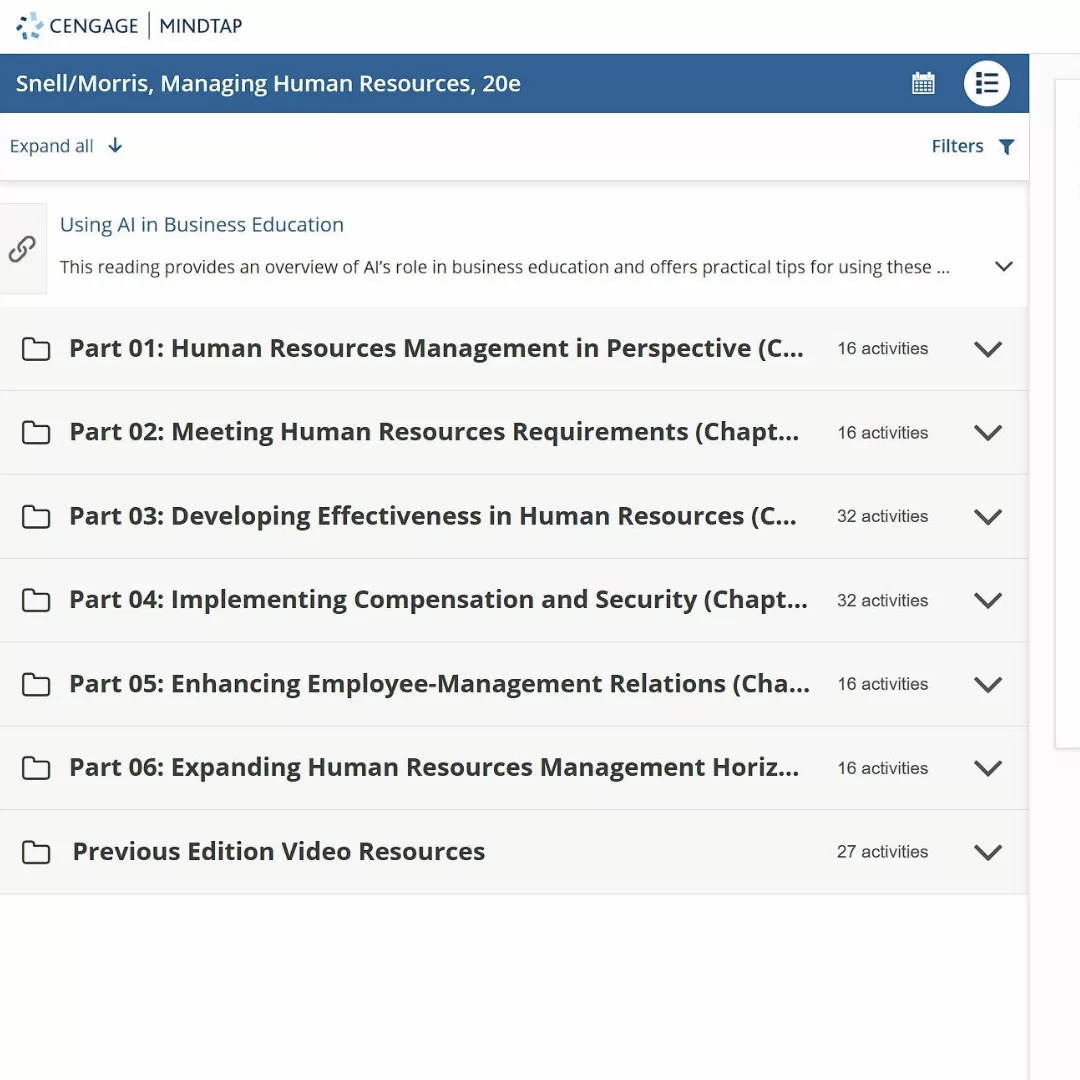Expand the Using AI reading description chevron
The width and height of the screenshot is (1080, 1080).
coord(1004,267)
